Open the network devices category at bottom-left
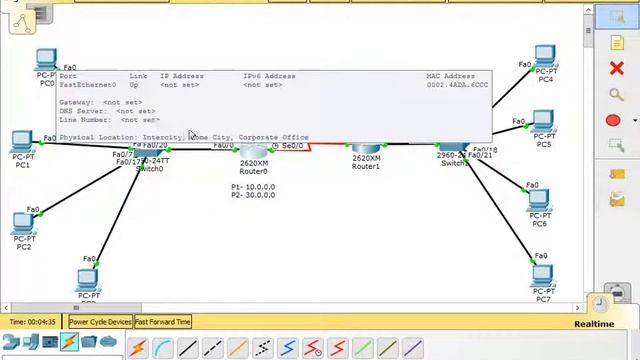 11,342
